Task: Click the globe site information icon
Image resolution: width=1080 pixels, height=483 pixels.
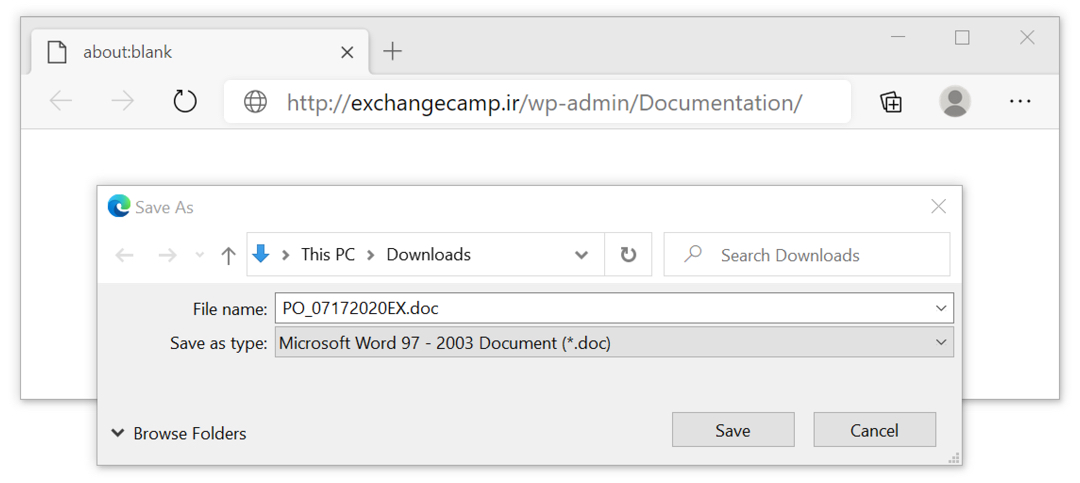Action: 256,102
